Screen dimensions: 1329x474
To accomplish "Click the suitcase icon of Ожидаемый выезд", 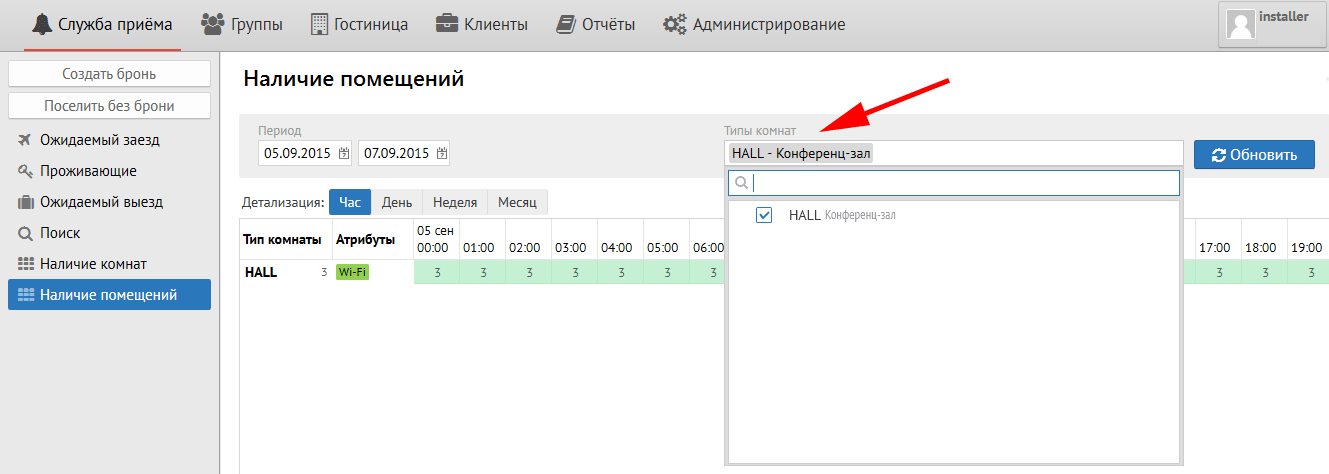I will [25, 202].
